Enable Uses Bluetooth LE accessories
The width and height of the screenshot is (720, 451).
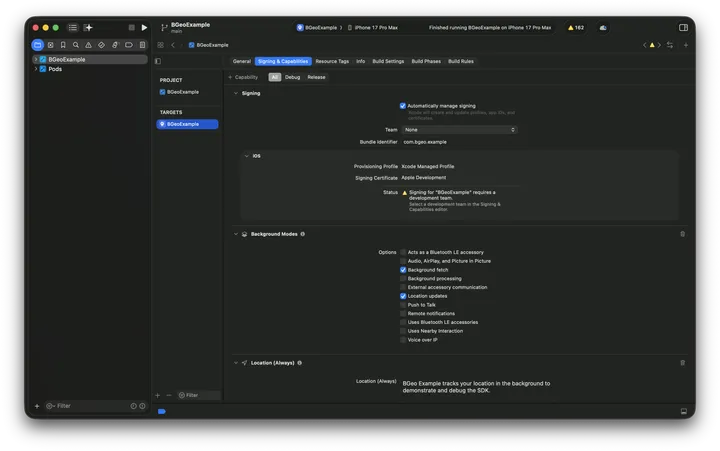(403, 322)
